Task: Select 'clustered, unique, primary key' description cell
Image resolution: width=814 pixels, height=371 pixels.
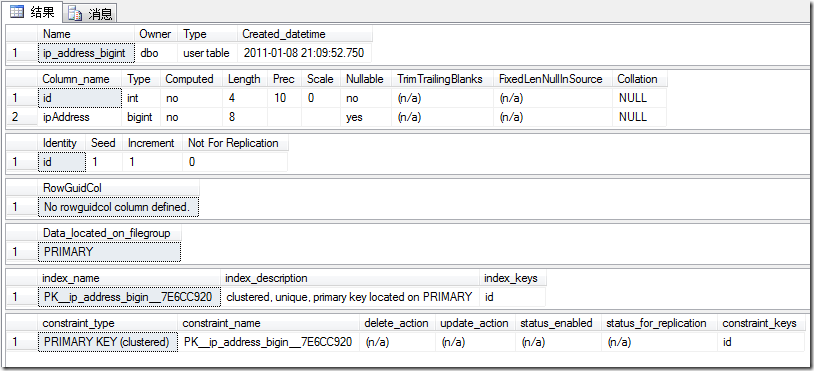Action: pos(350,297)
